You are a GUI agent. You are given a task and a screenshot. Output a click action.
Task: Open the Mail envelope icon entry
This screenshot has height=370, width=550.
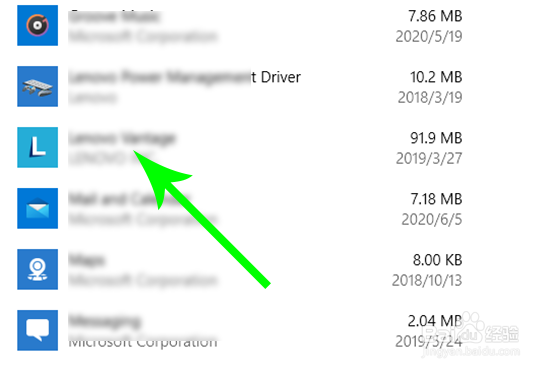[x=38, y=208]
